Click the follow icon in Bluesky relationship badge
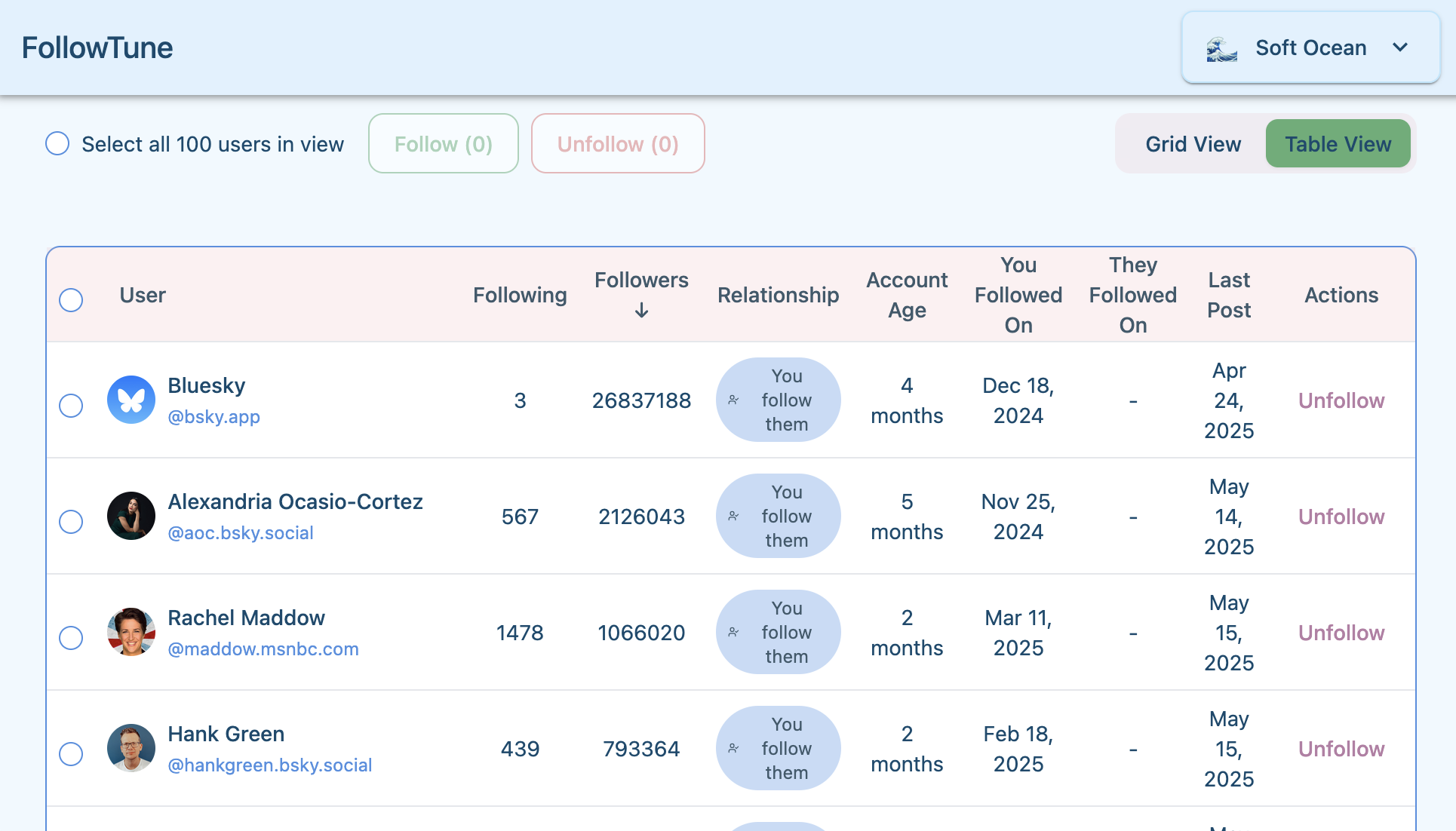The width and height of the screenshot is (1456, 831). pos(733,400)
